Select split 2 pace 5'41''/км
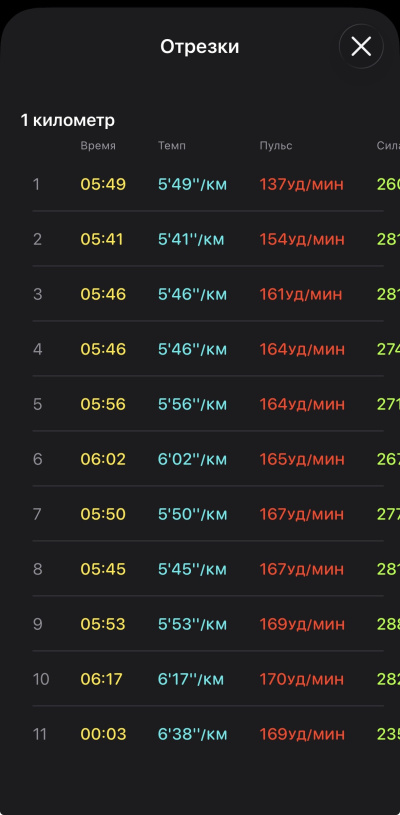The image size is (400, 815). (191, 240)
